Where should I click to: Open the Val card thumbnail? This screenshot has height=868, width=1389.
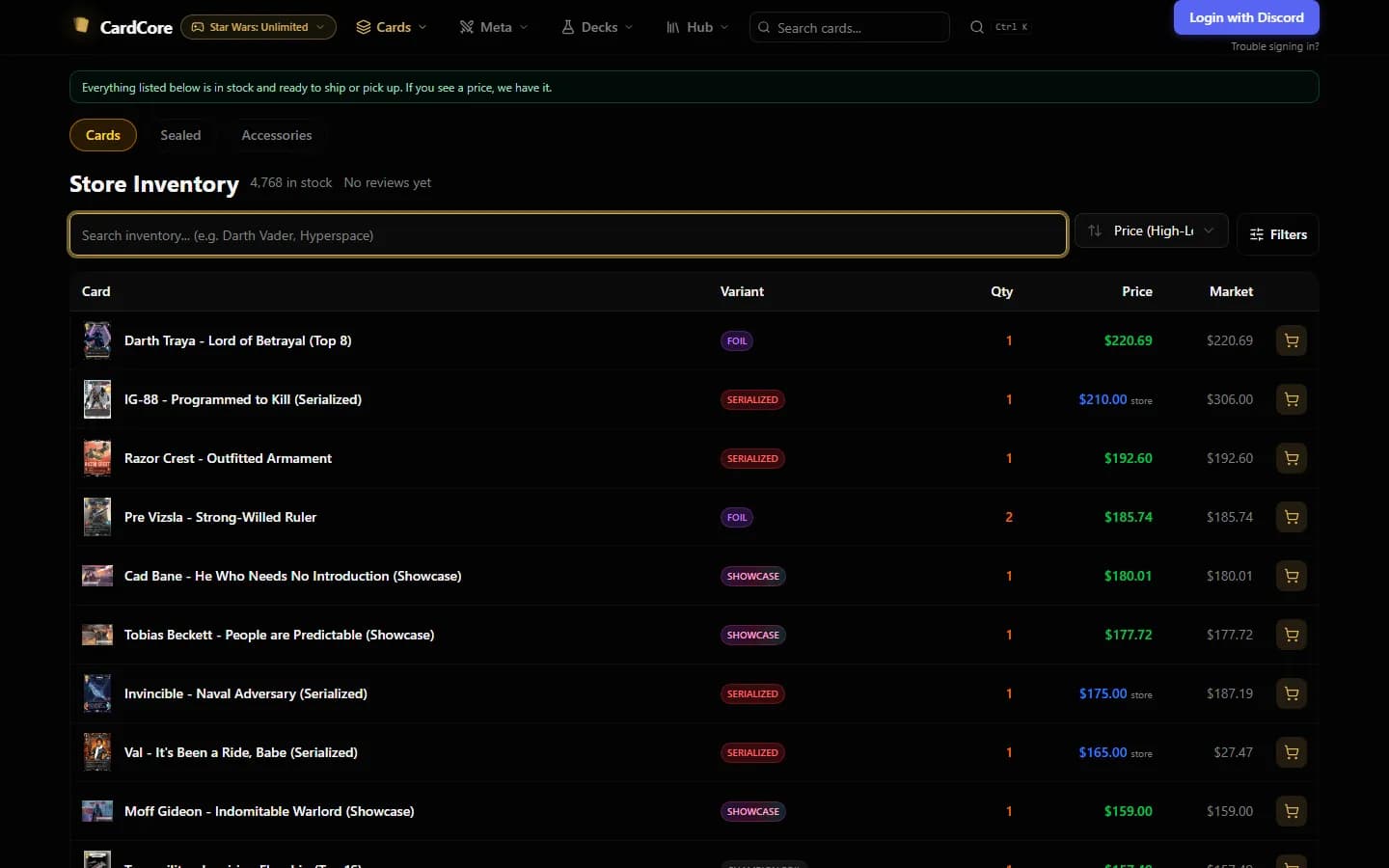coord(97,752)
